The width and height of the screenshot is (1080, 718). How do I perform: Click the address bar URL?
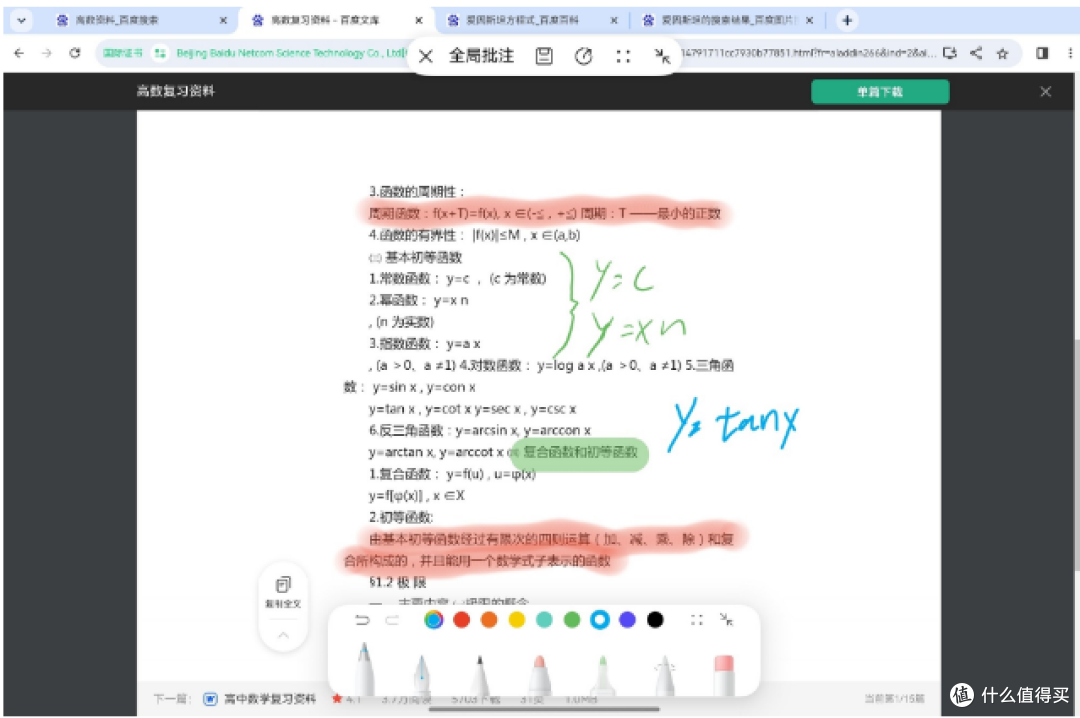807,53
